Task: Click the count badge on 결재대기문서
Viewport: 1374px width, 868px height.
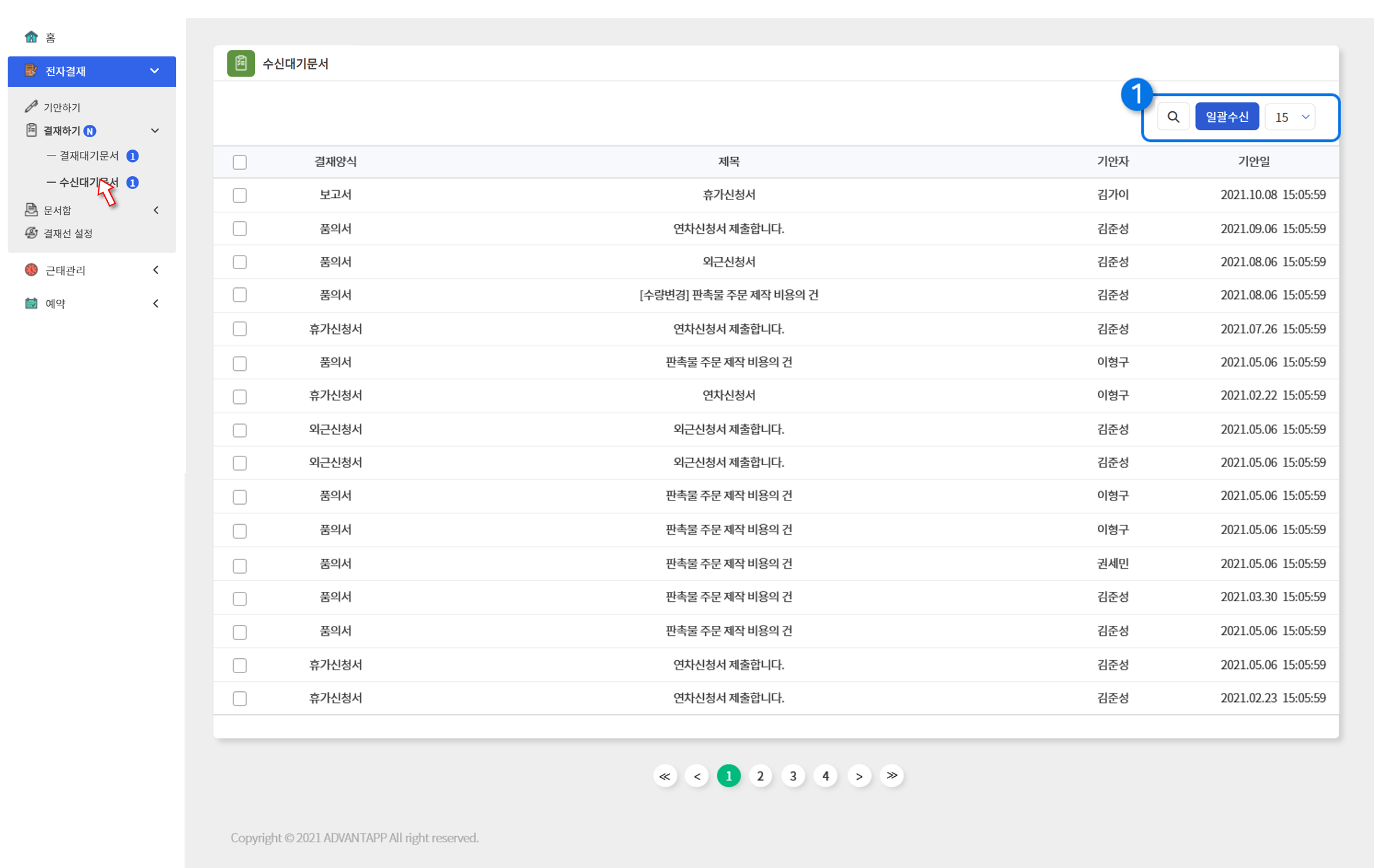Action: click(x=133, y=156)
